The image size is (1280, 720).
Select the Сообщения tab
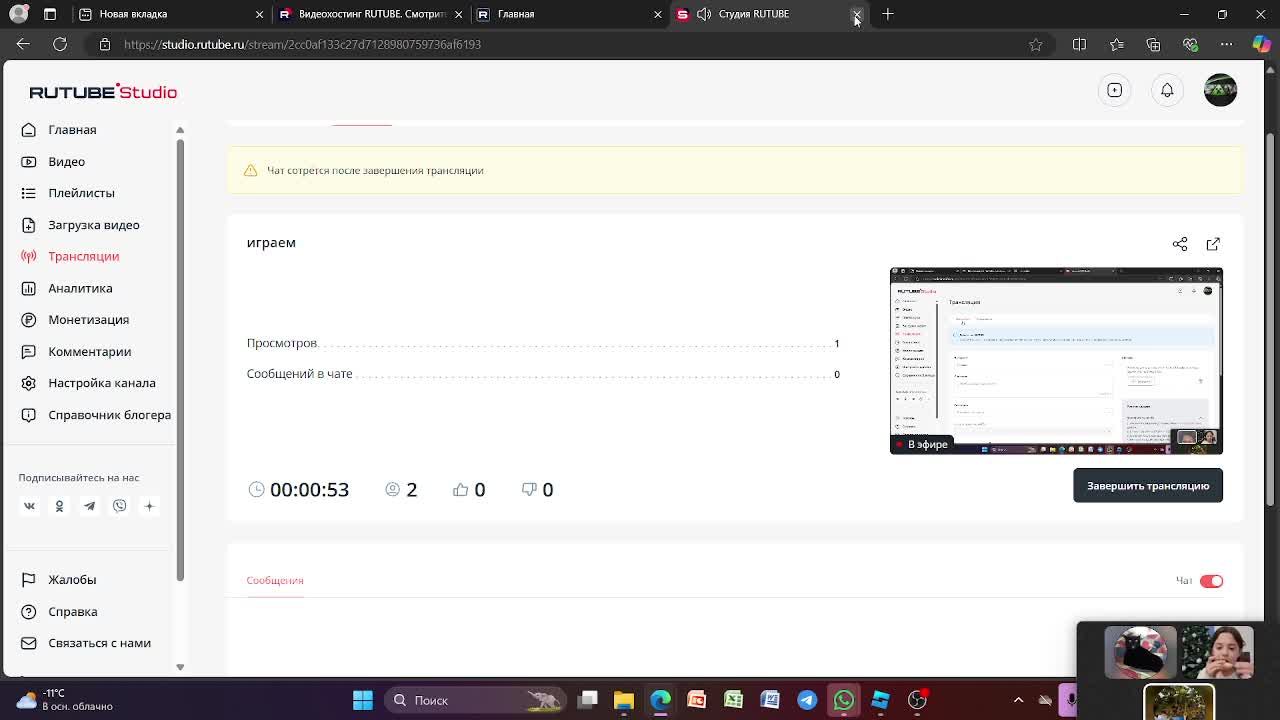tap(275, 580)
